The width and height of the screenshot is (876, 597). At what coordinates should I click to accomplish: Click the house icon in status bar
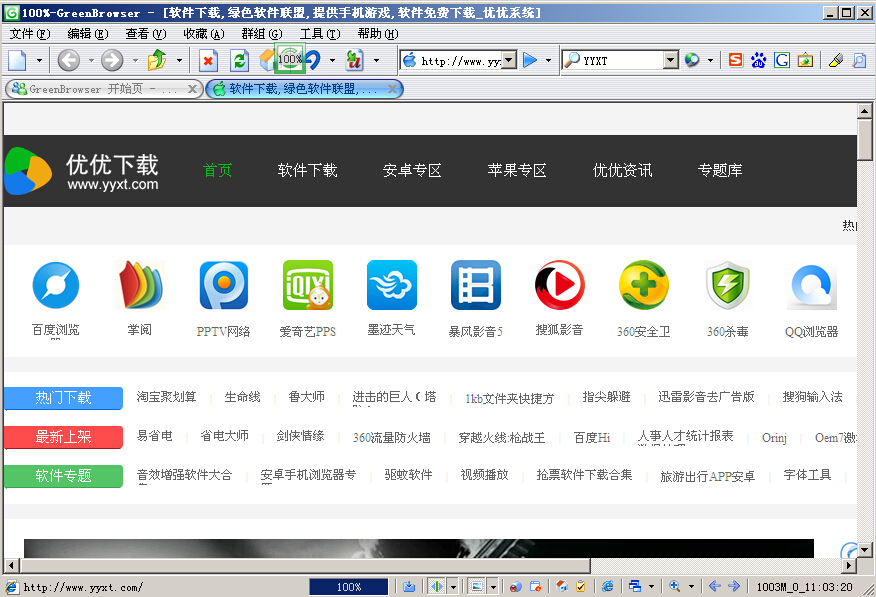point(562,586)
